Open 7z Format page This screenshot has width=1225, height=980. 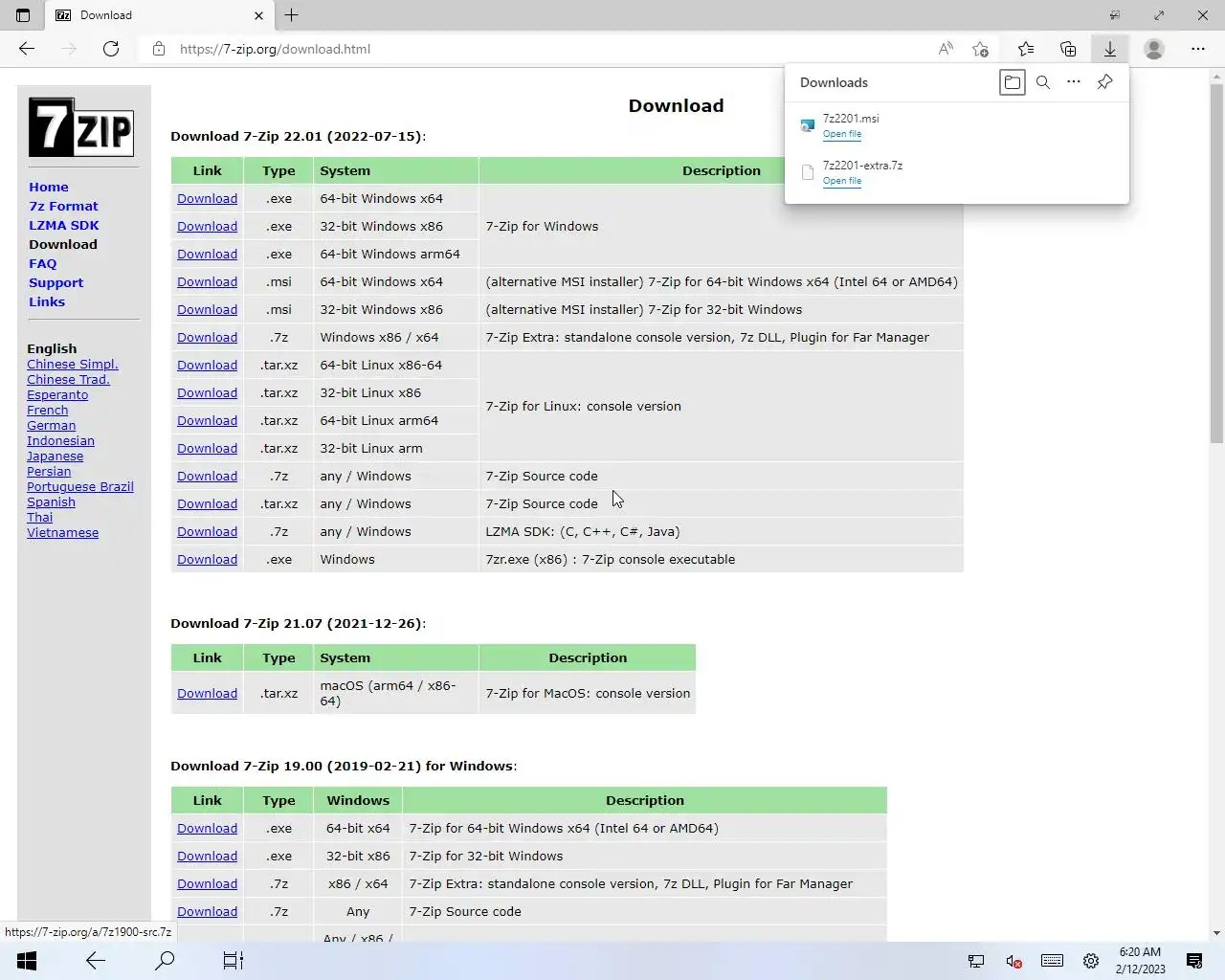(x=63, y=206)
